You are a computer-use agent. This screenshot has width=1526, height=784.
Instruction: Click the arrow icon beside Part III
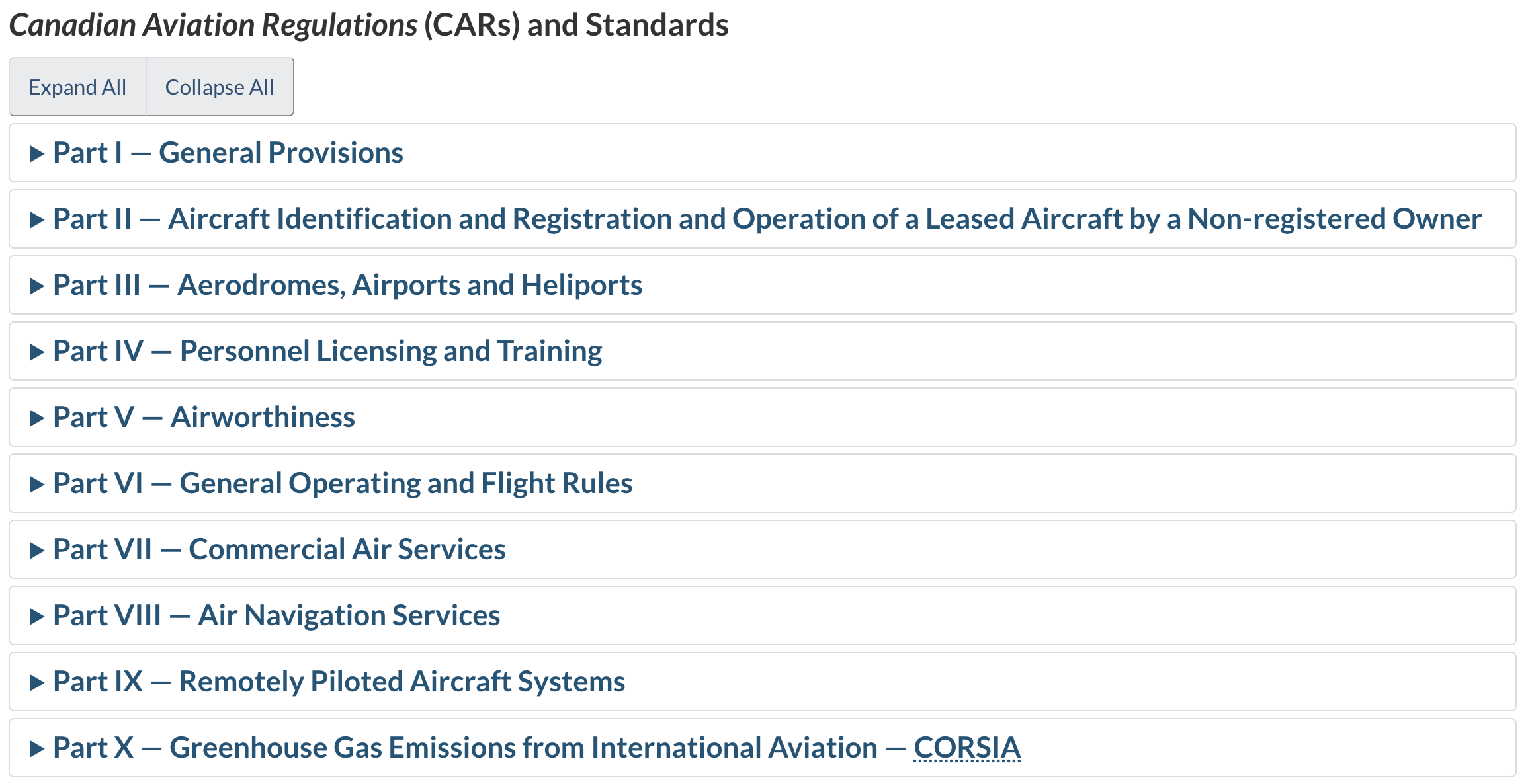(37, 286)
